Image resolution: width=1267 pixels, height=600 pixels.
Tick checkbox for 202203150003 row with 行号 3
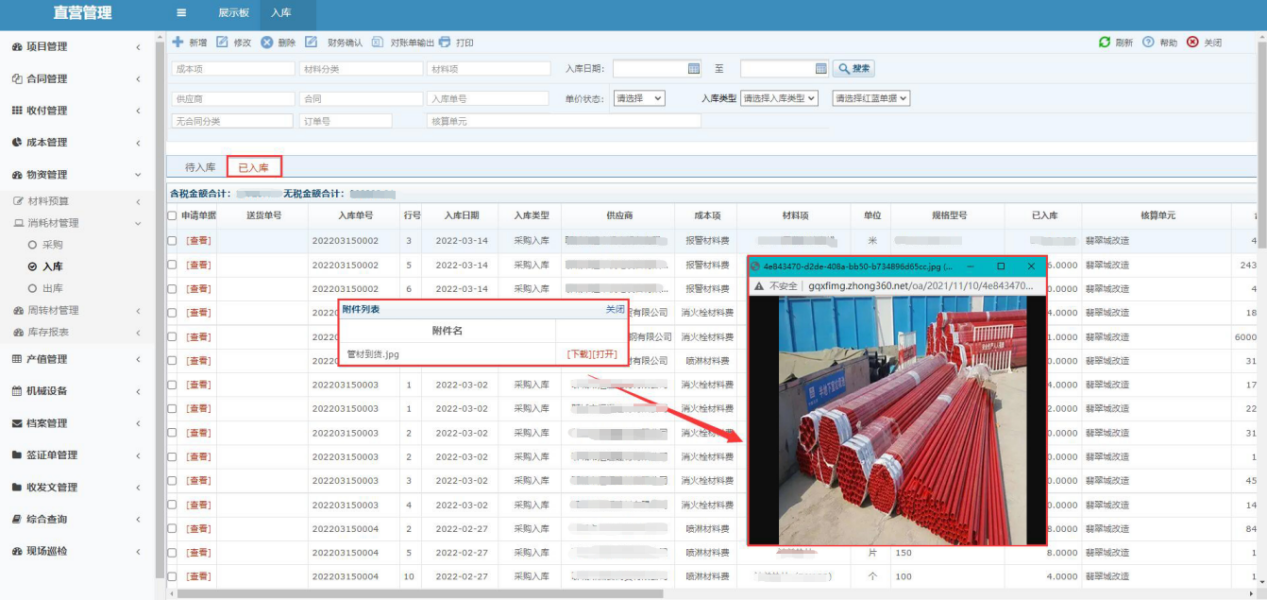[x=172, y=481]
